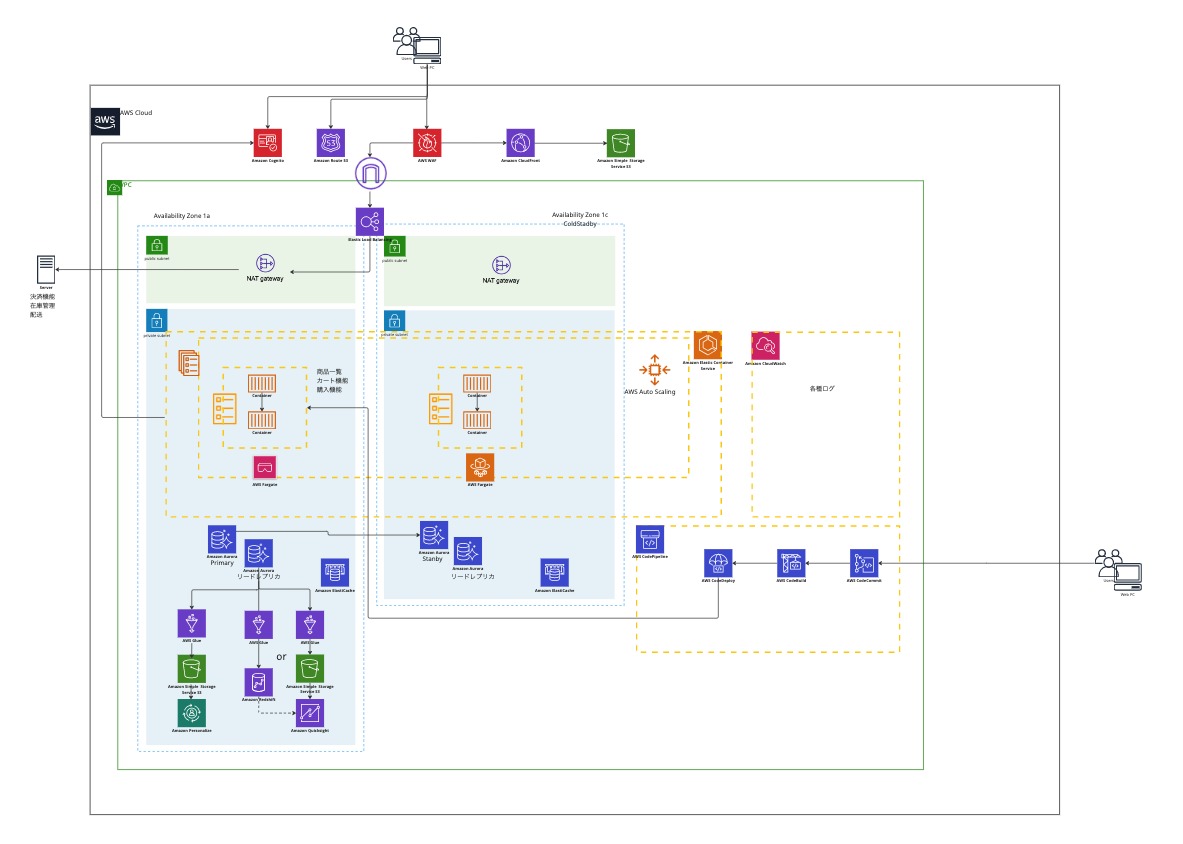
Task: Select the 'Primary' label under Aurora
Action: pyautogui.click(x=222, y=563)
